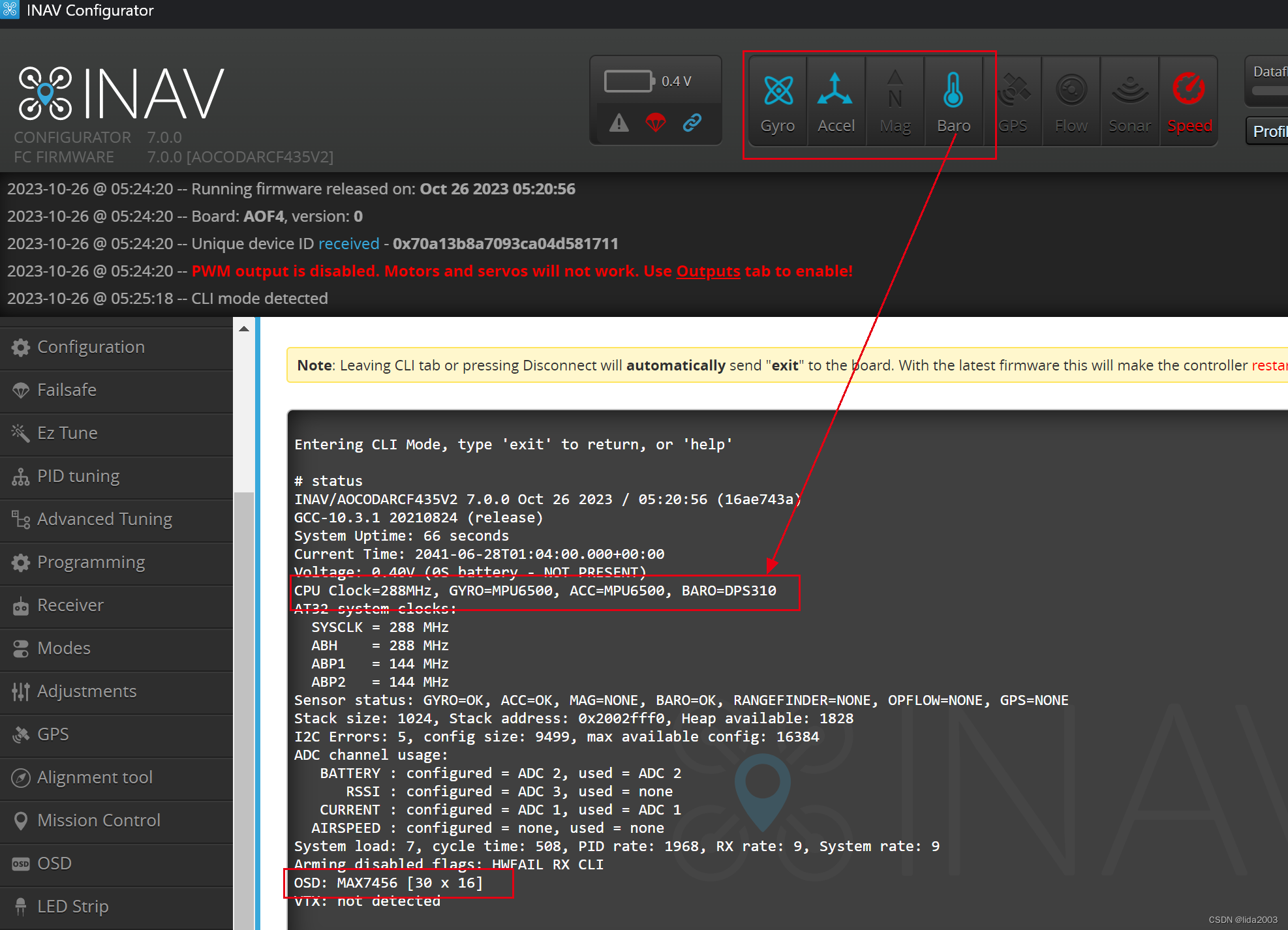Viewport: 1288px width, 930px height.
Task: Click the Profile dropdown at top right
Action: click(1266, 131)
